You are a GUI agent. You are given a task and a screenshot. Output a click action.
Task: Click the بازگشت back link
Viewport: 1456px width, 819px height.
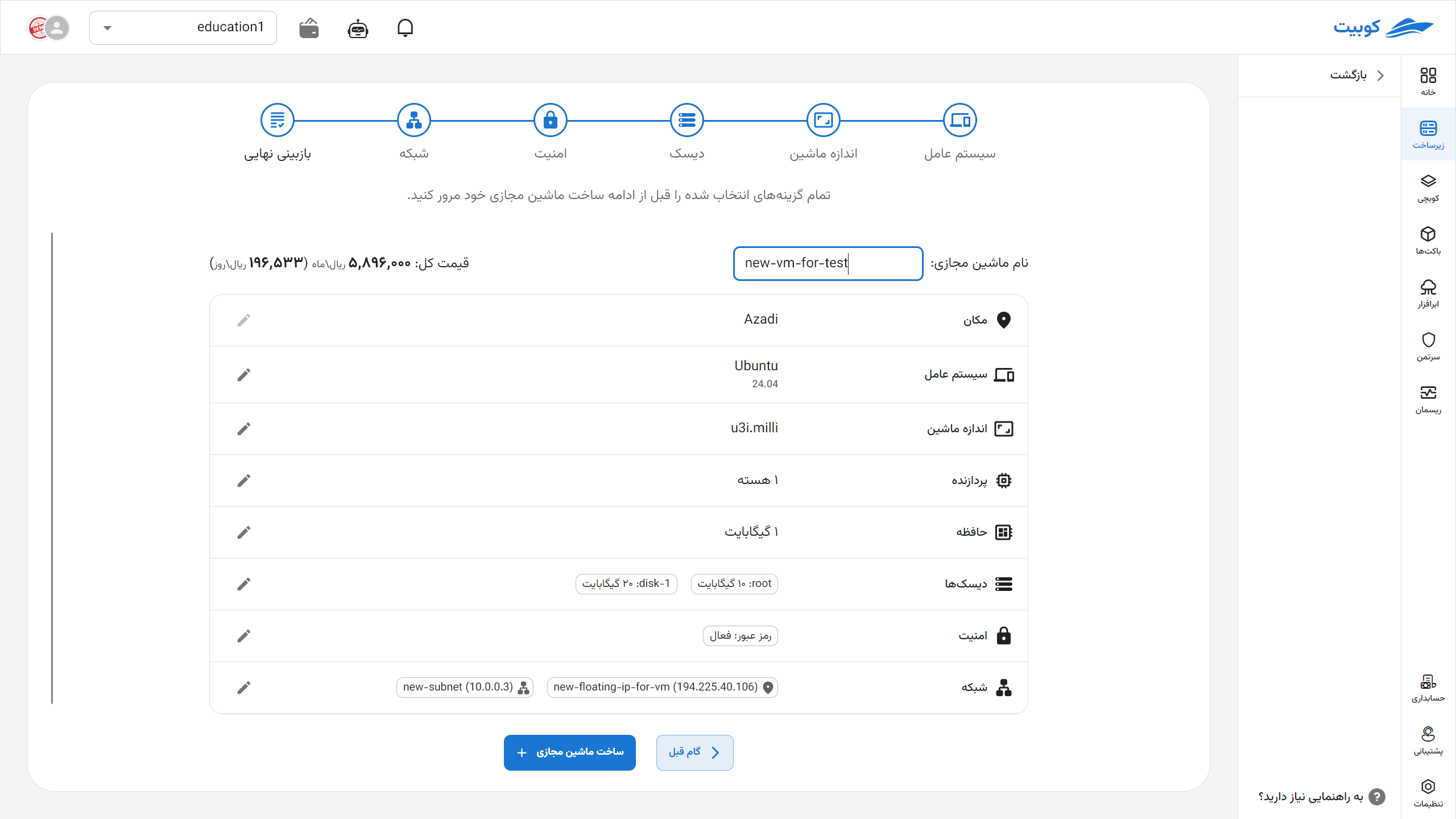(1356, 75)
